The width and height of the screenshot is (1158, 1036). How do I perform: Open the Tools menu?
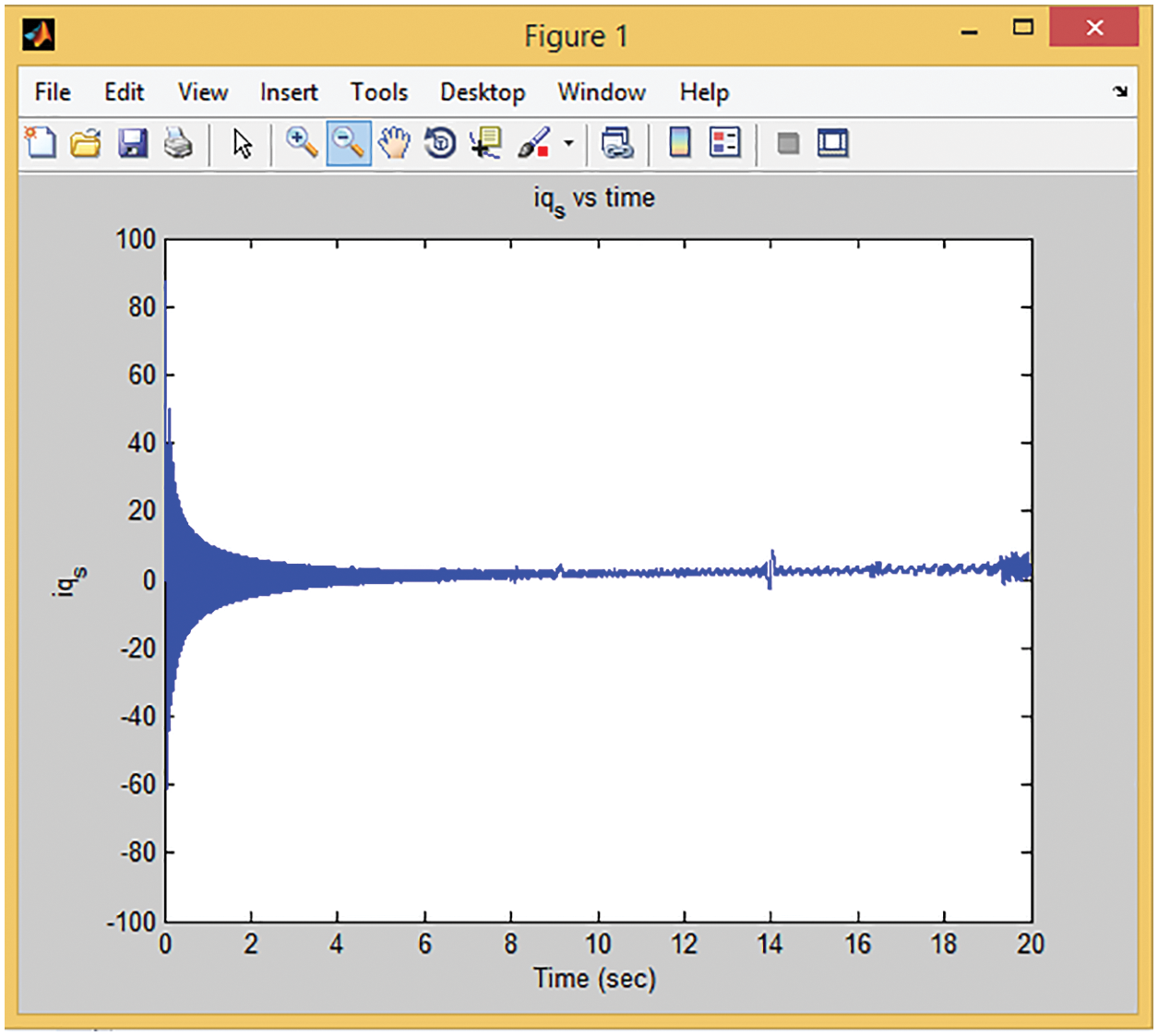pos(378,92)
